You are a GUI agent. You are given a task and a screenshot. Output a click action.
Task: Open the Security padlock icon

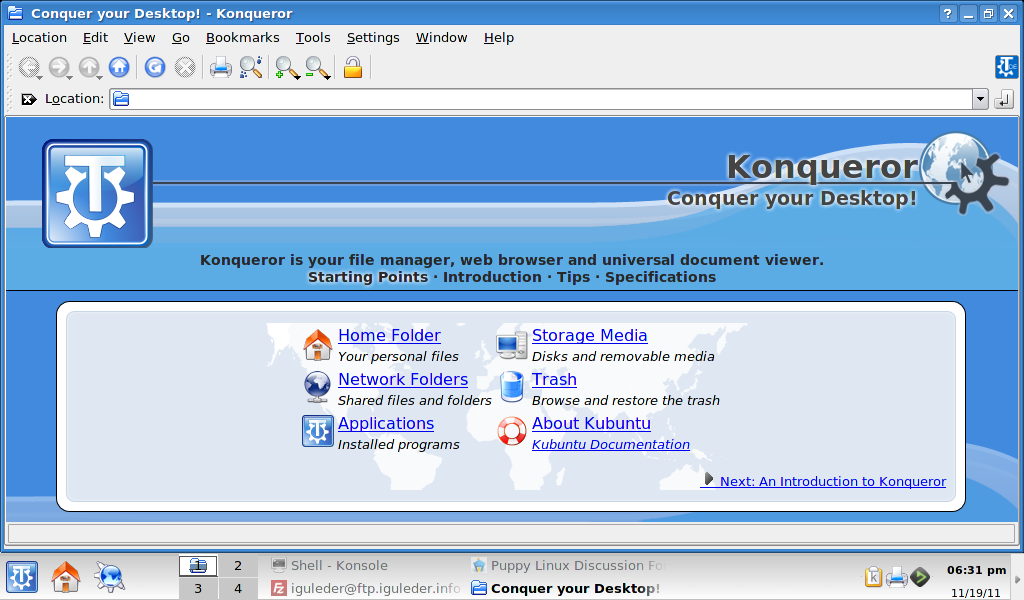[353, 67]
